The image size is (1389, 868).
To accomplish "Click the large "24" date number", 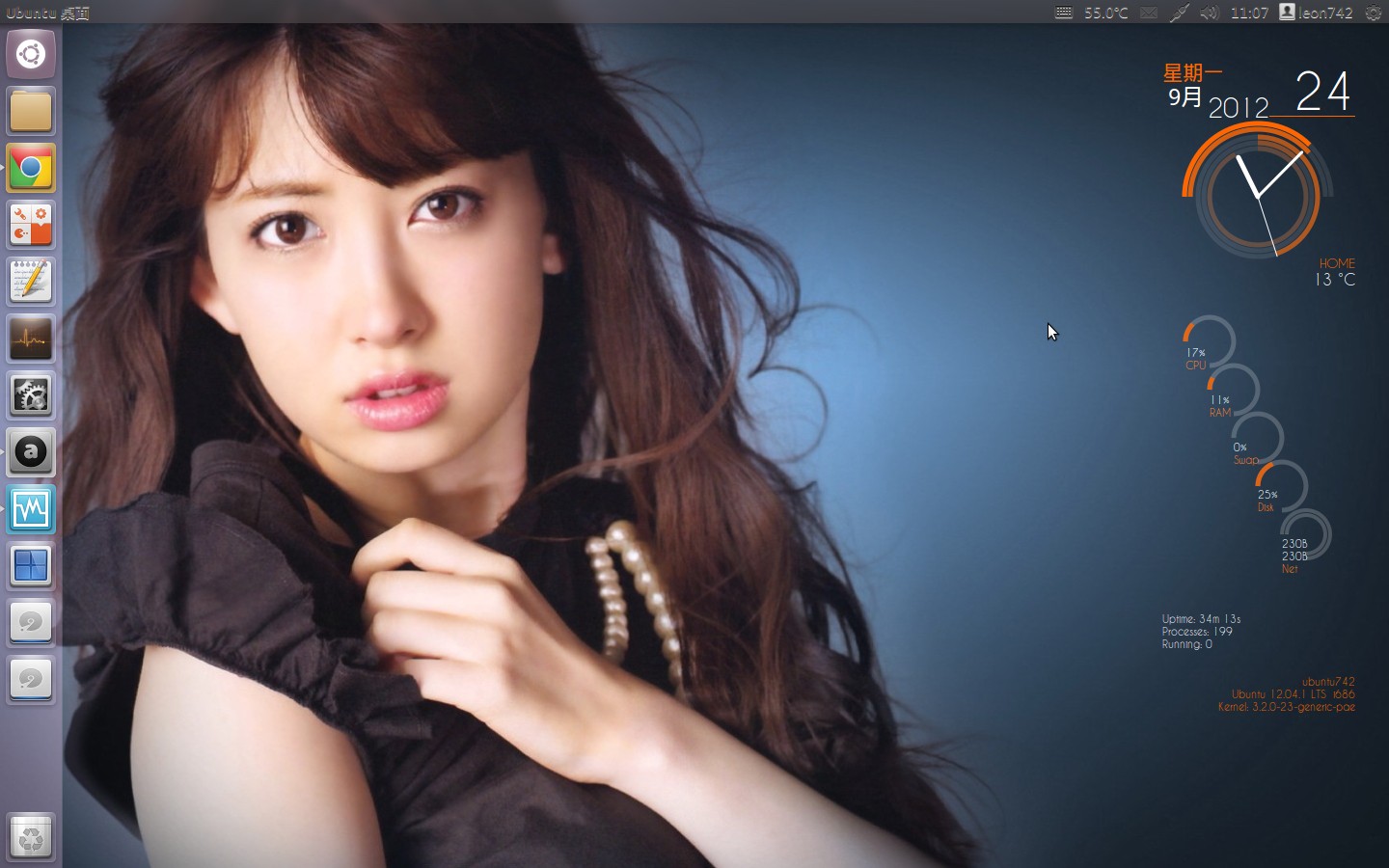I will 1322,91.
